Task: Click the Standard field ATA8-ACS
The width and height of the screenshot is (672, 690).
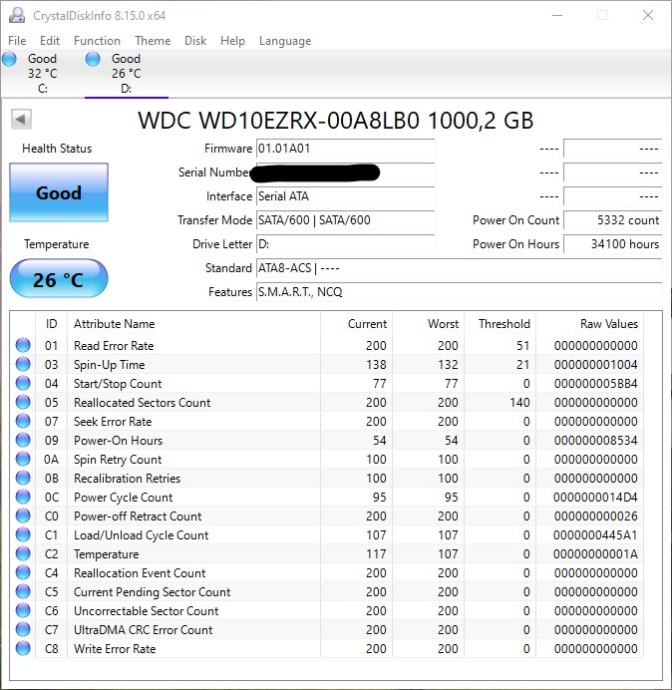Action: click(x=459, y=268)
